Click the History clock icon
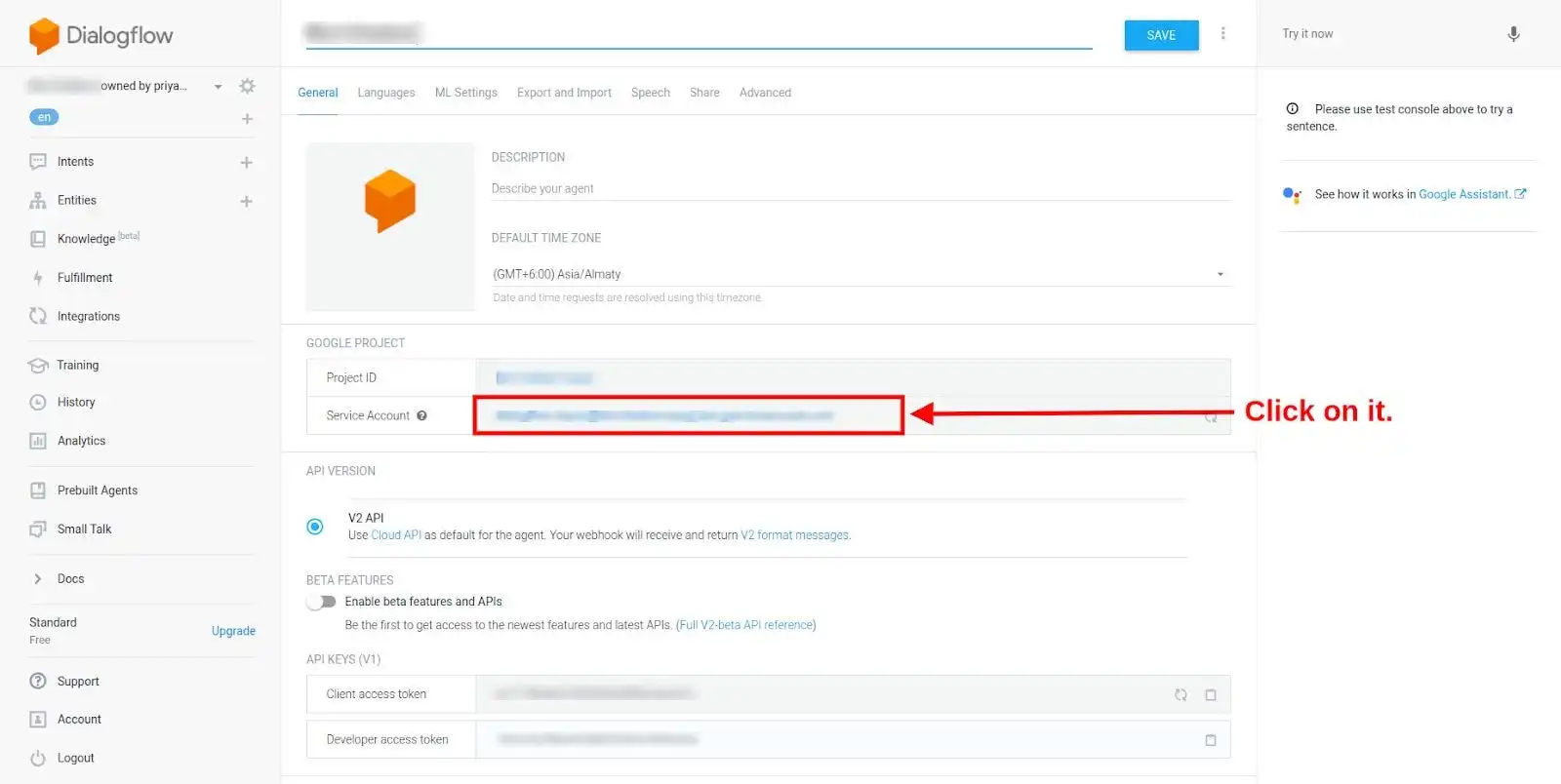 (38, 402)
